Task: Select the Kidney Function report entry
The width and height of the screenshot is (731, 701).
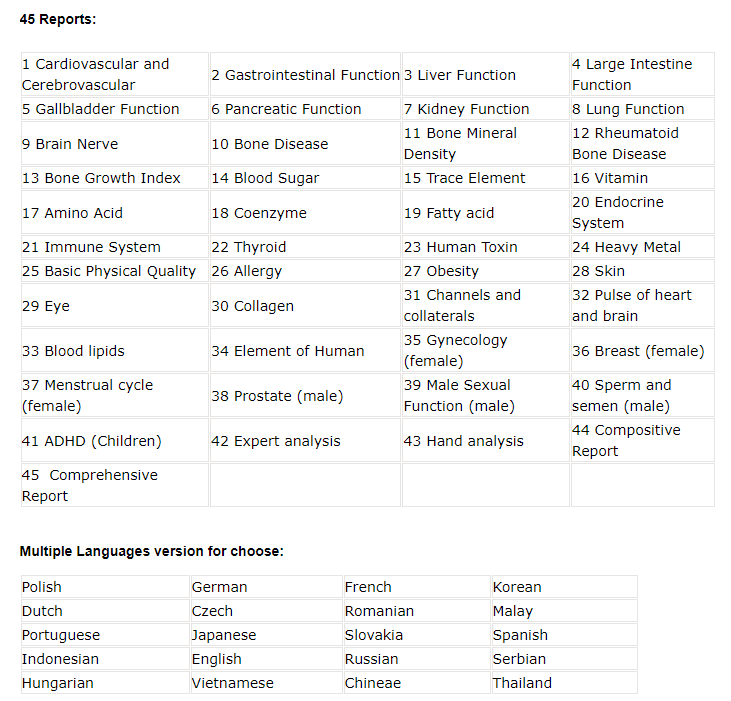Action: (485, 109)
